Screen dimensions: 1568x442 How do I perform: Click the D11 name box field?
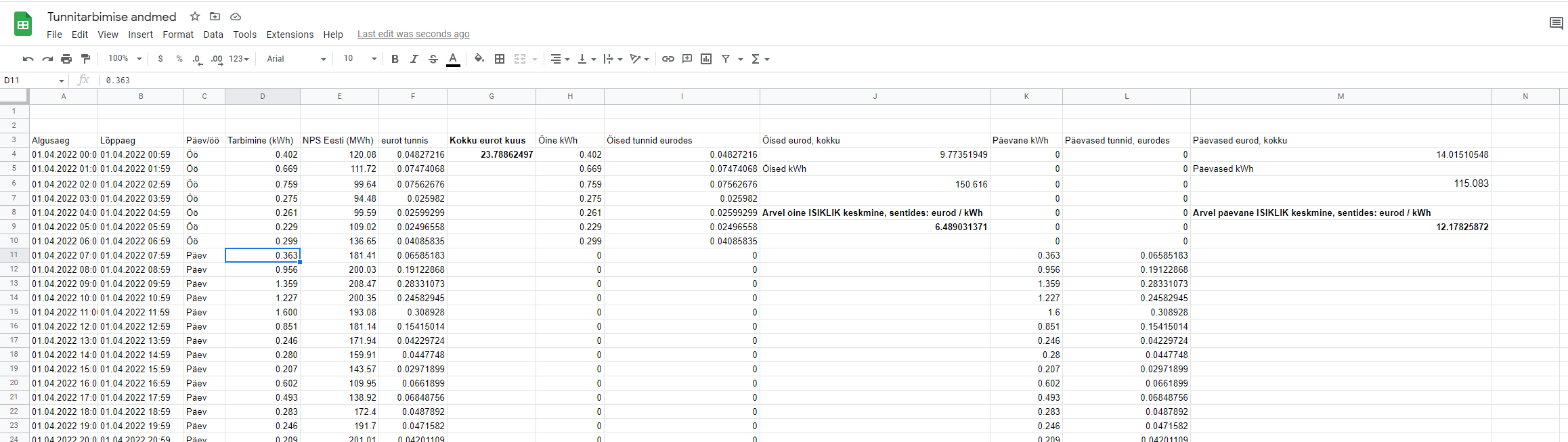coord(30,81)
